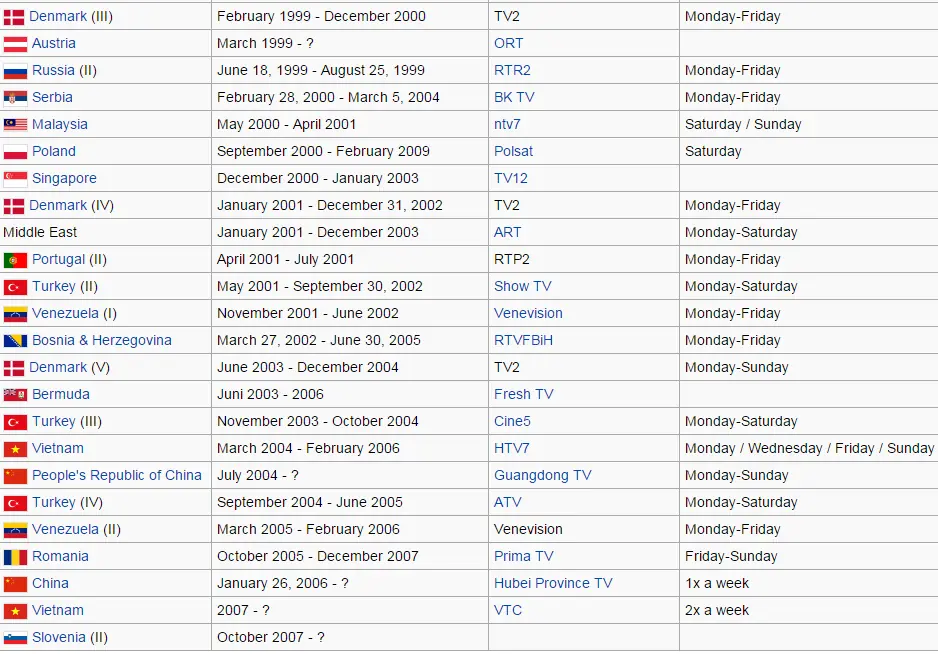Click the Bermuda flag icon
This screenshot has width=938, height=654.
15,395
